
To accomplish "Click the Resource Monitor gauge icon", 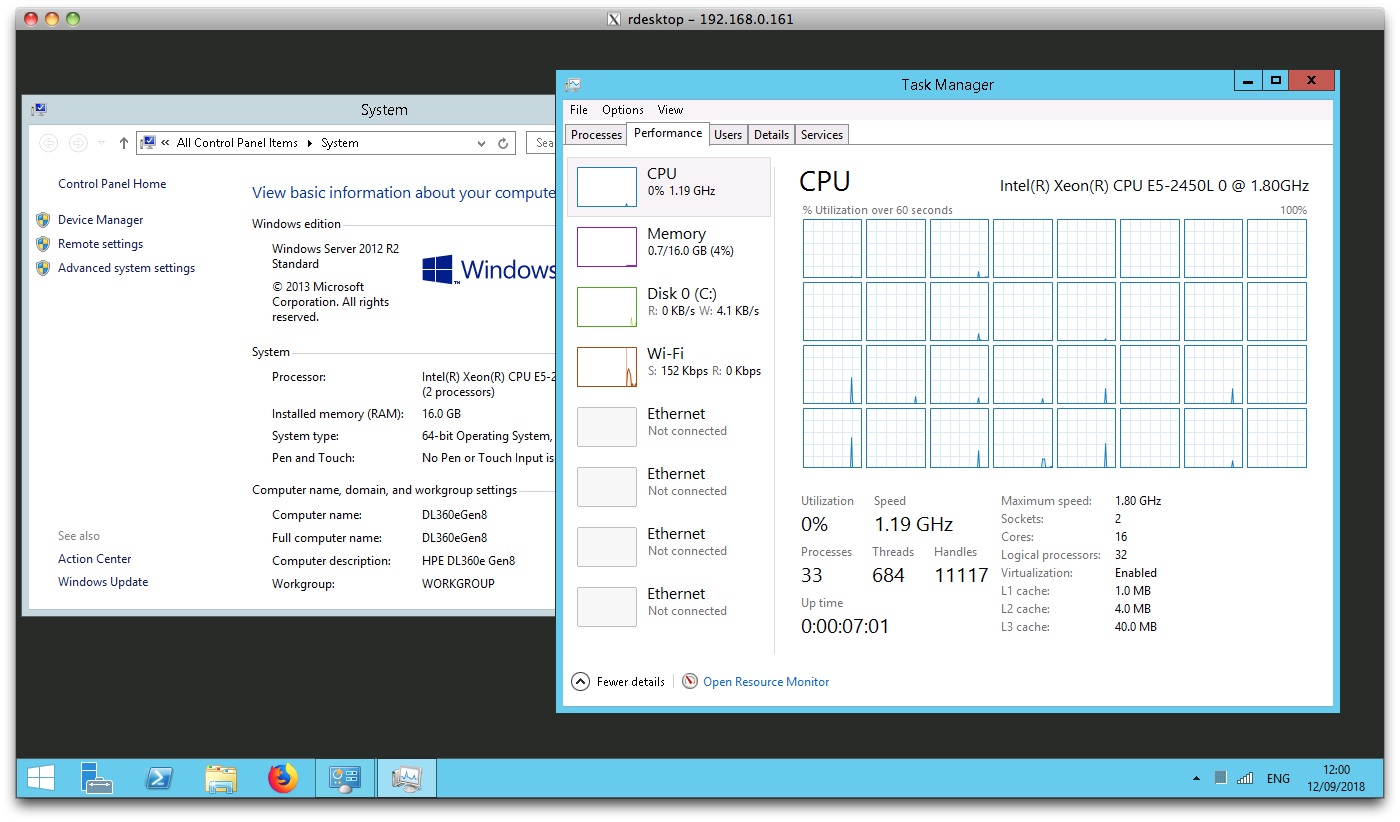I will 690,682.
